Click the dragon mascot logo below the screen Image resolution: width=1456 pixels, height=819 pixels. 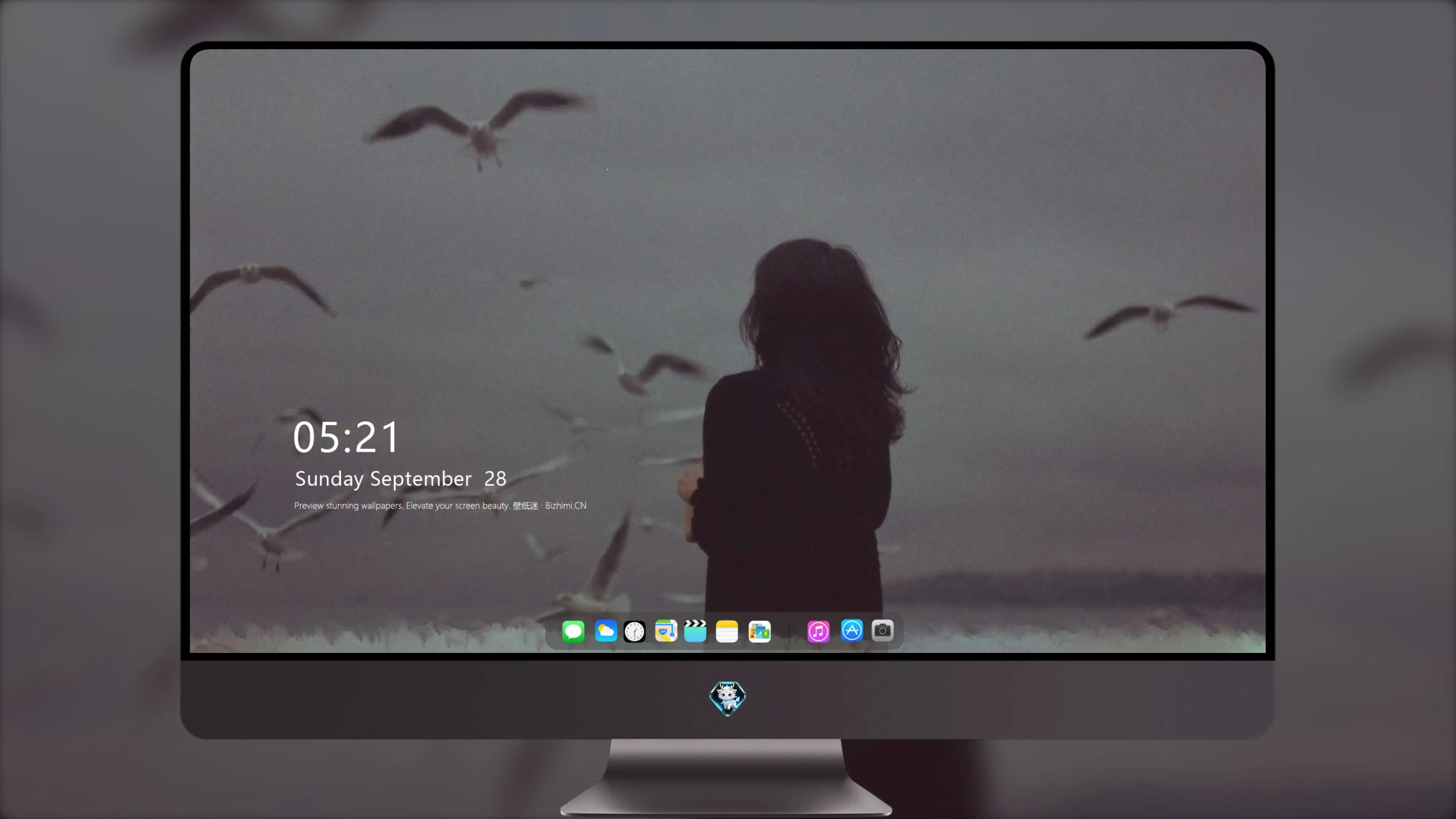(728, 698)
